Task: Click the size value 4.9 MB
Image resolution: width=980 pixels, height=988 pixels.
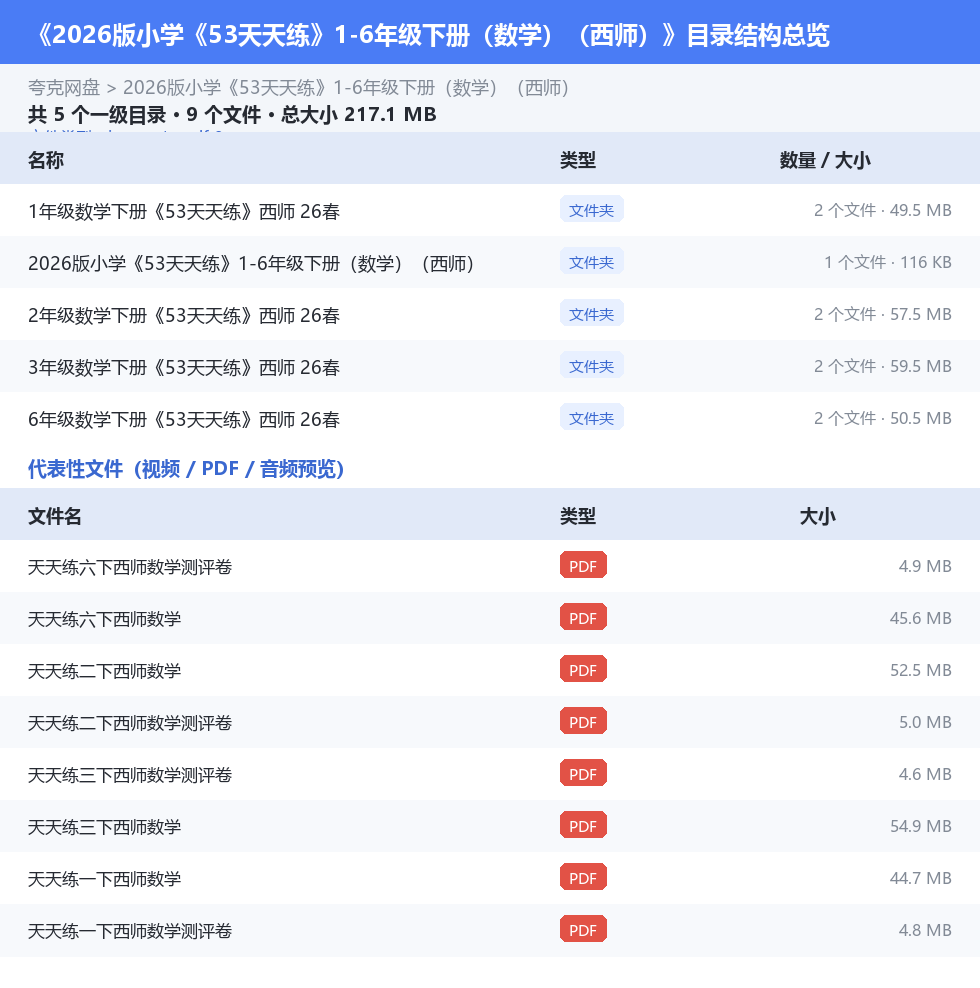Action: [925, 566]
